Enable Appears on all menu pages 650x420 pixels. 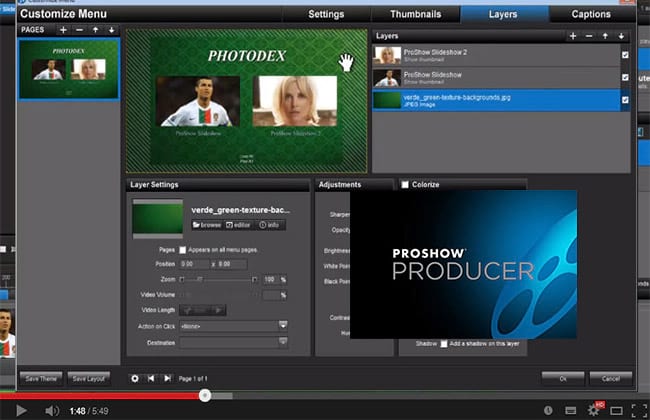tap(182, 250)
